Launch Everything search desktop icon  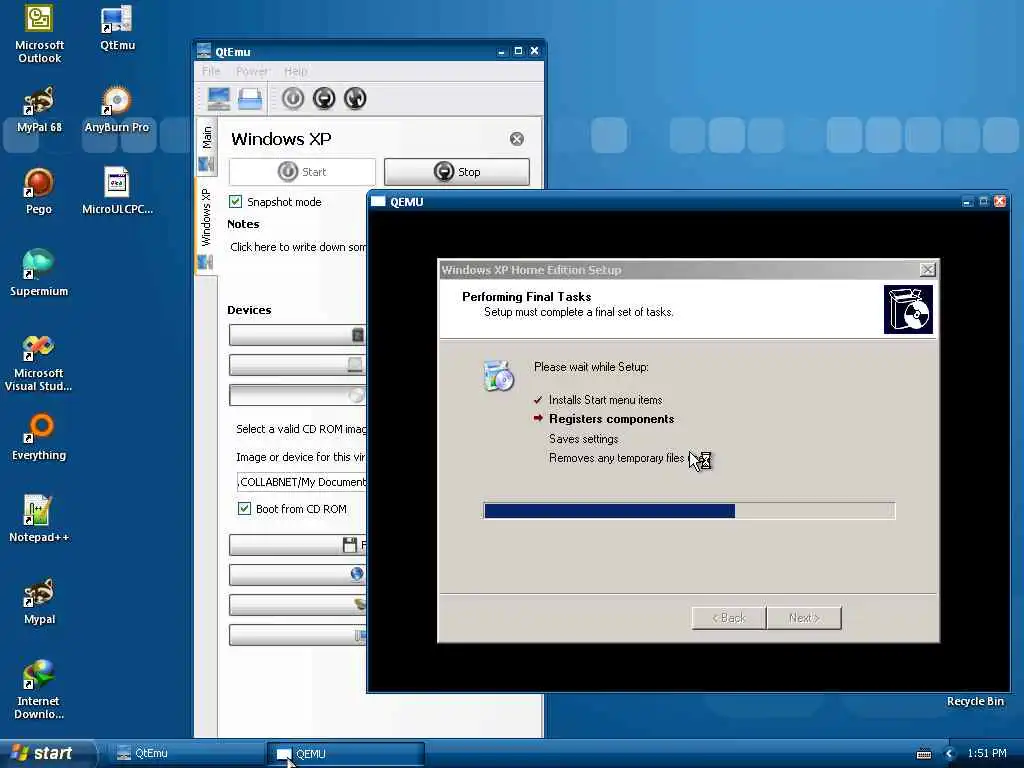coord(39,438)
